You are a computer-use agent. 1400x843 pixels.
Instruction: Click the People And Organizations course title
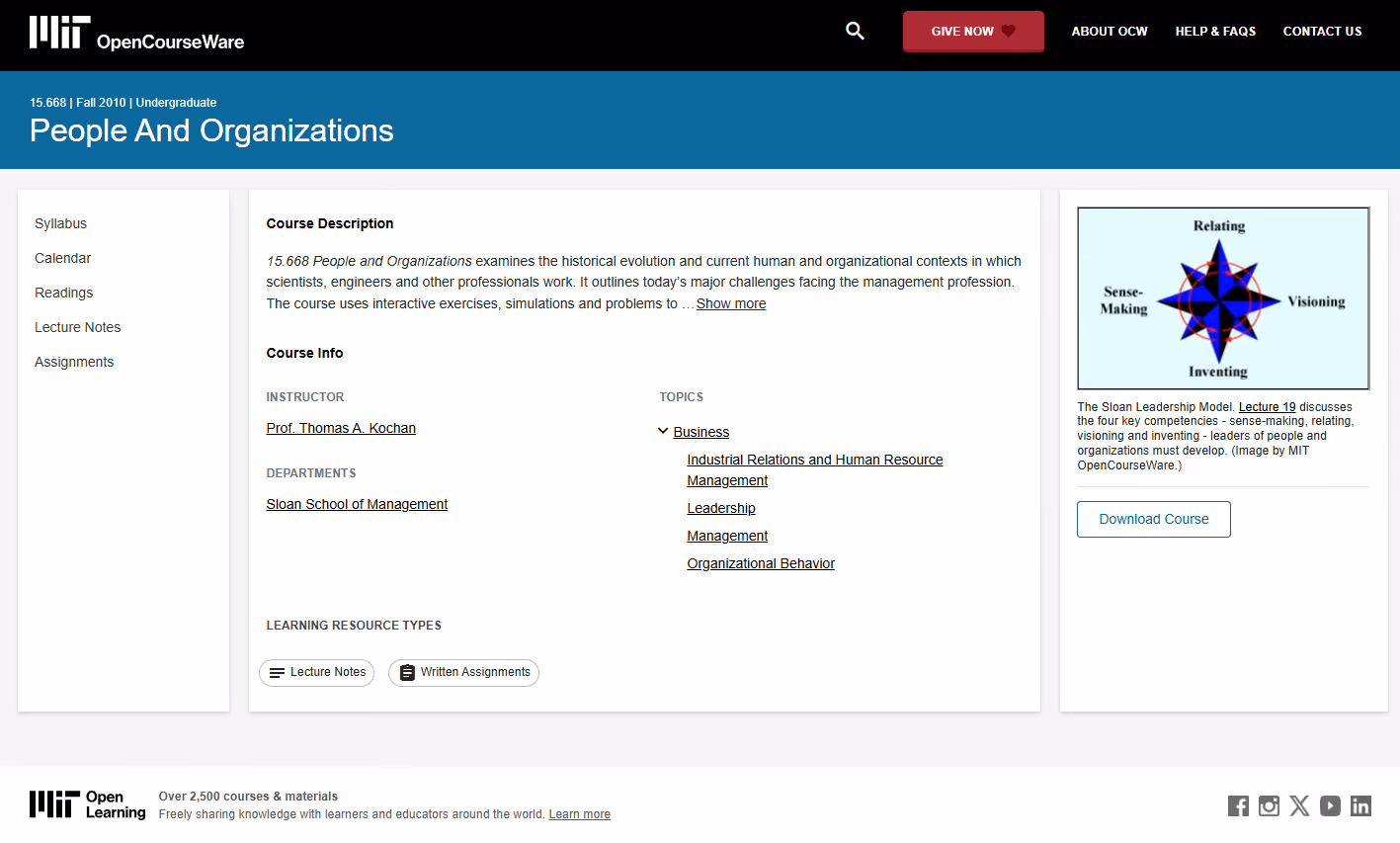click(x=211, y=130)
